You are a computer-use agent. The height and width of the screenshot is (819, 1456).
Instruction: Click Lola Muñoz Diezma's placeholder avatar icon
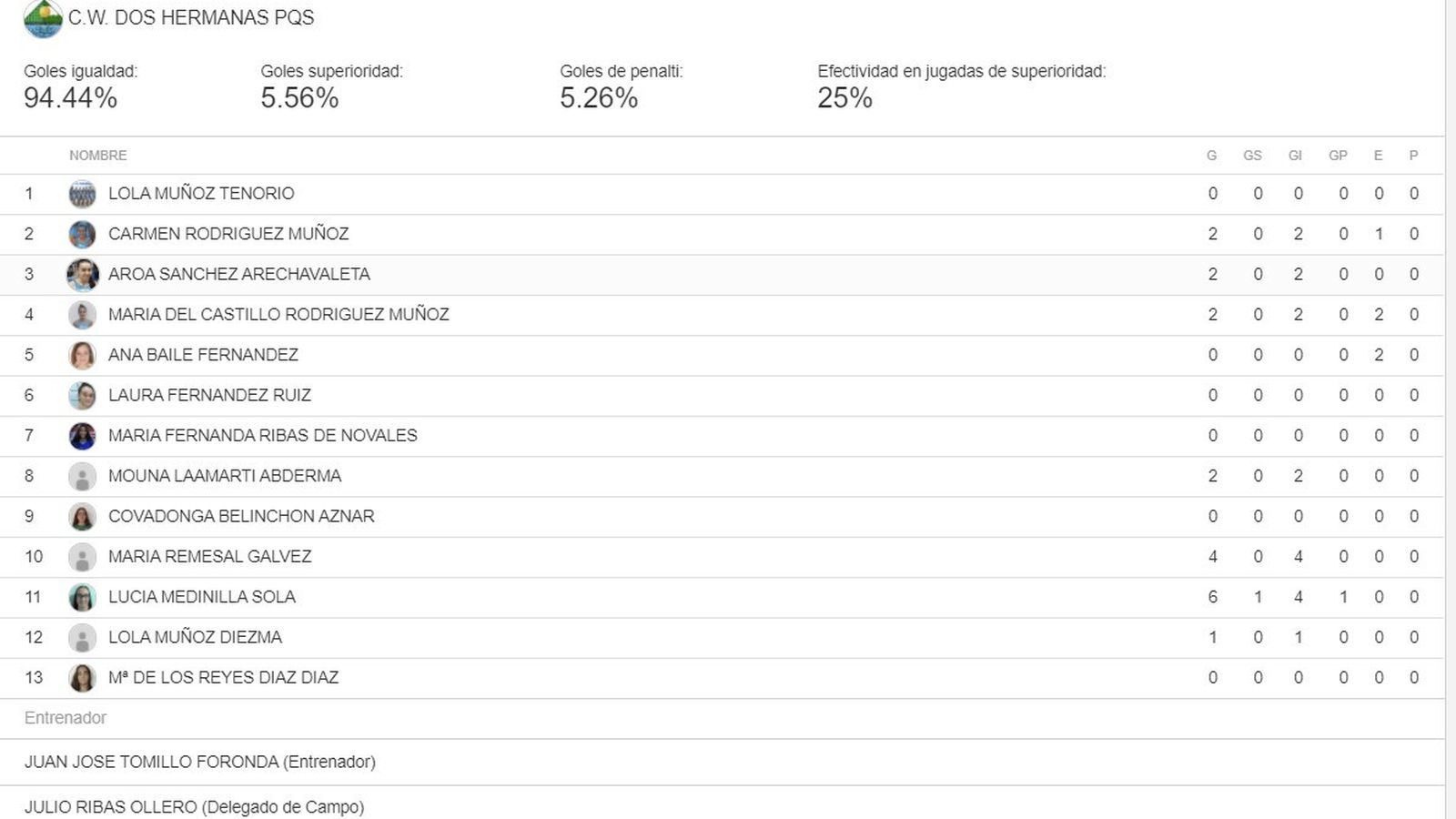pos(82,637)
